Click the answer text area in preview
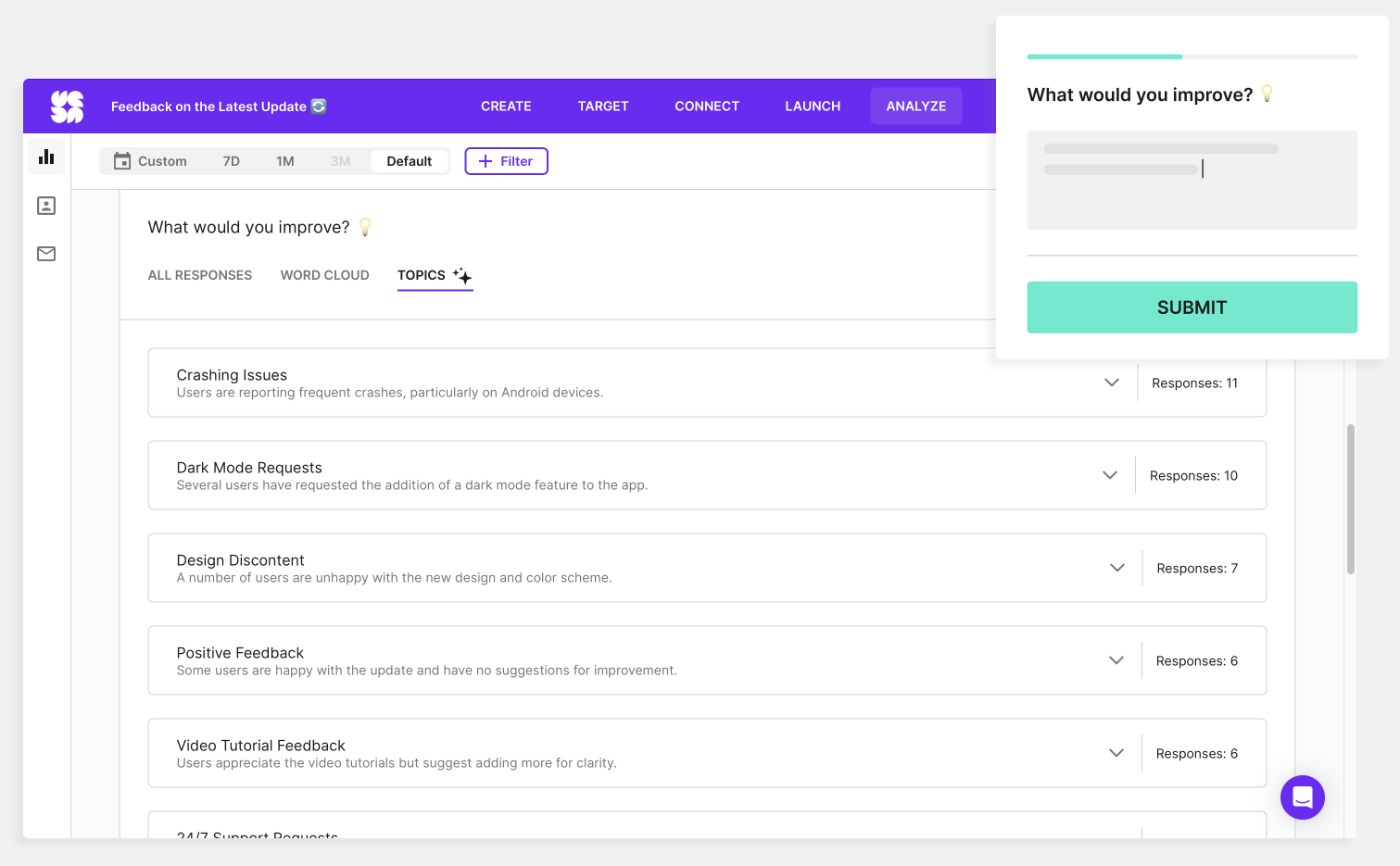 (x=1192, y=180)
